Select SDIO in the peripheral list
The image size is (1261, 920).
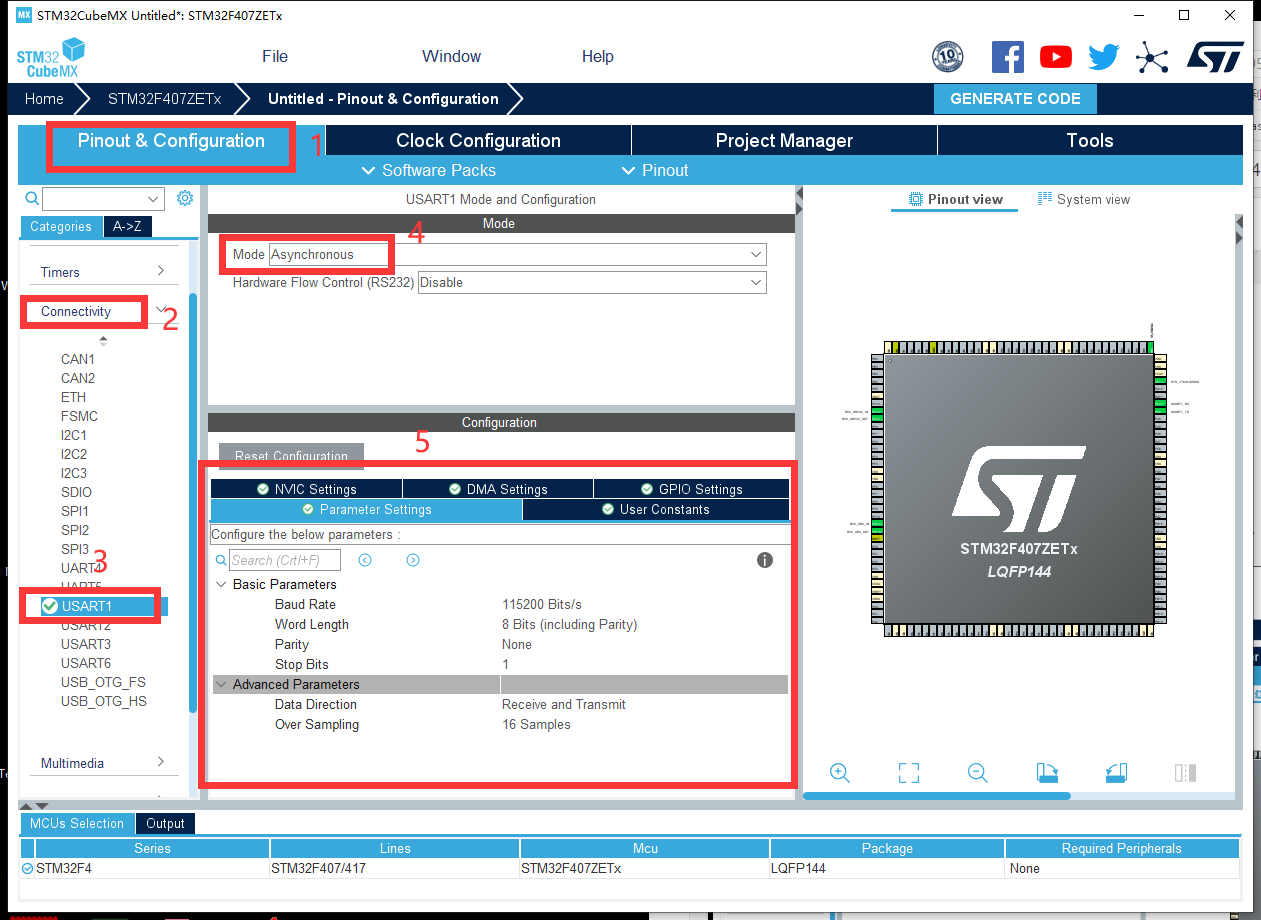pyautogui.click(x=76, y=492)
